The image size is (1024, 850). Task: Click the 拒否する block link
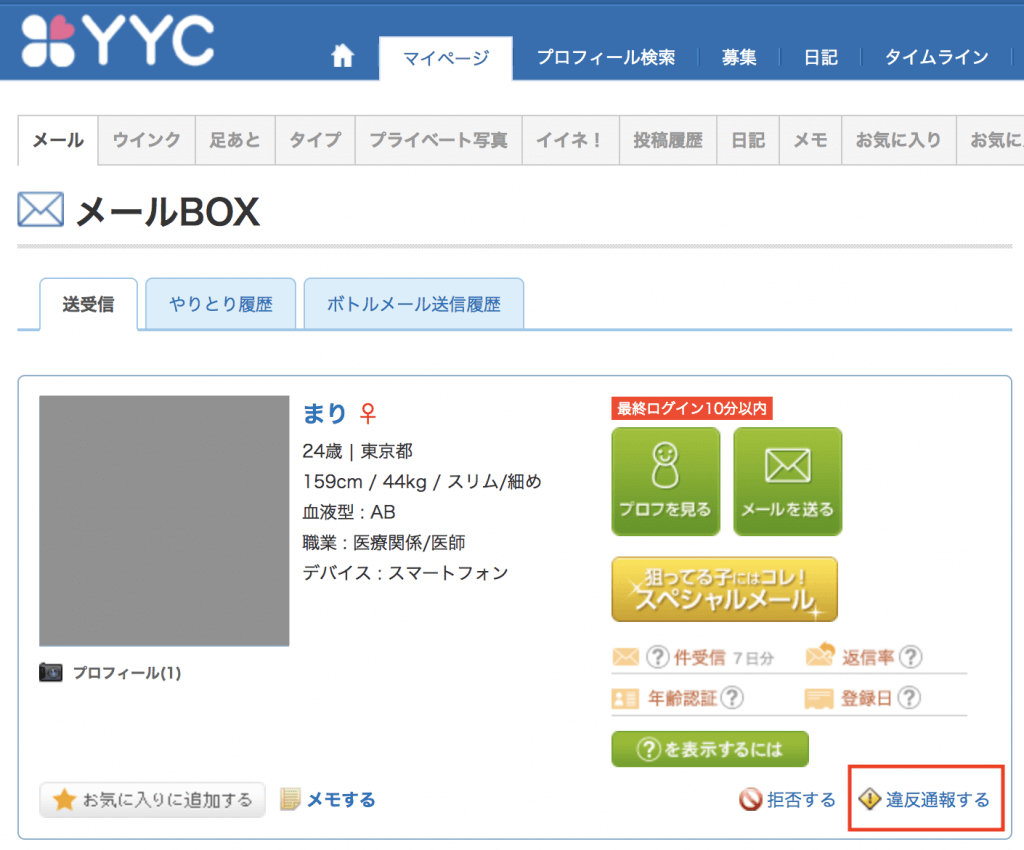(788, 800)
